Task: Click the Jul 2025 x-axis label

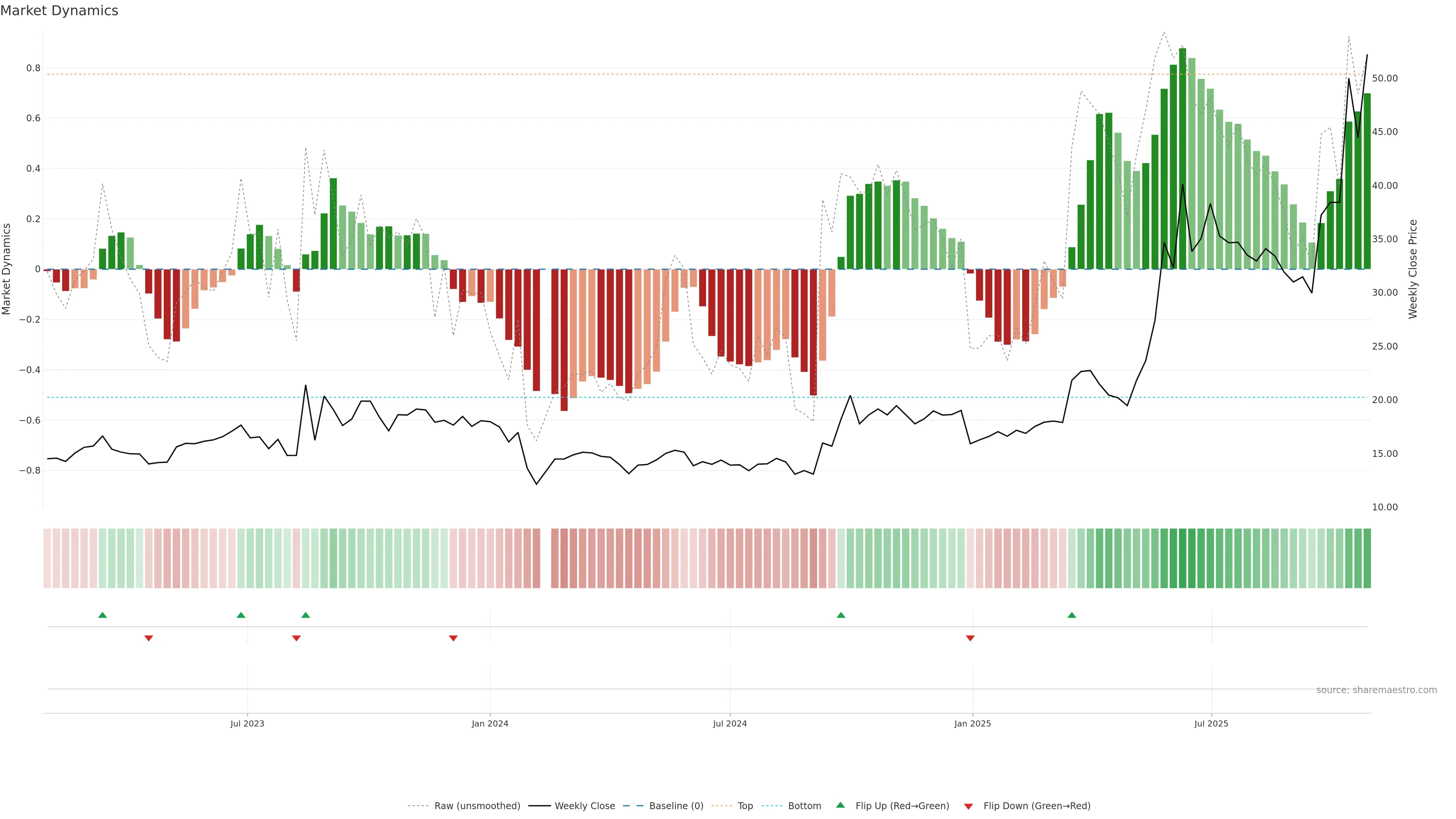Action: [x=1211, y=723]
